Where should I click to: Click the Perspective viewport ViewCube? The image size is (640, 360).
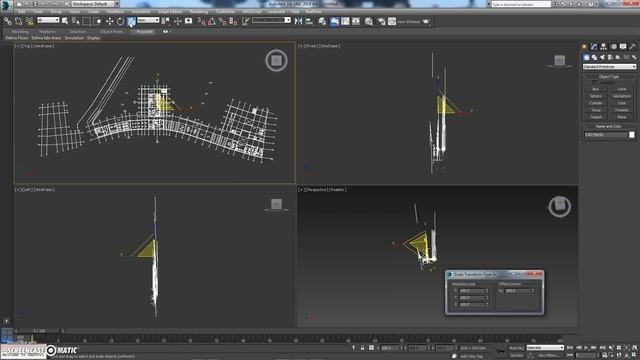tap(559, 207)
